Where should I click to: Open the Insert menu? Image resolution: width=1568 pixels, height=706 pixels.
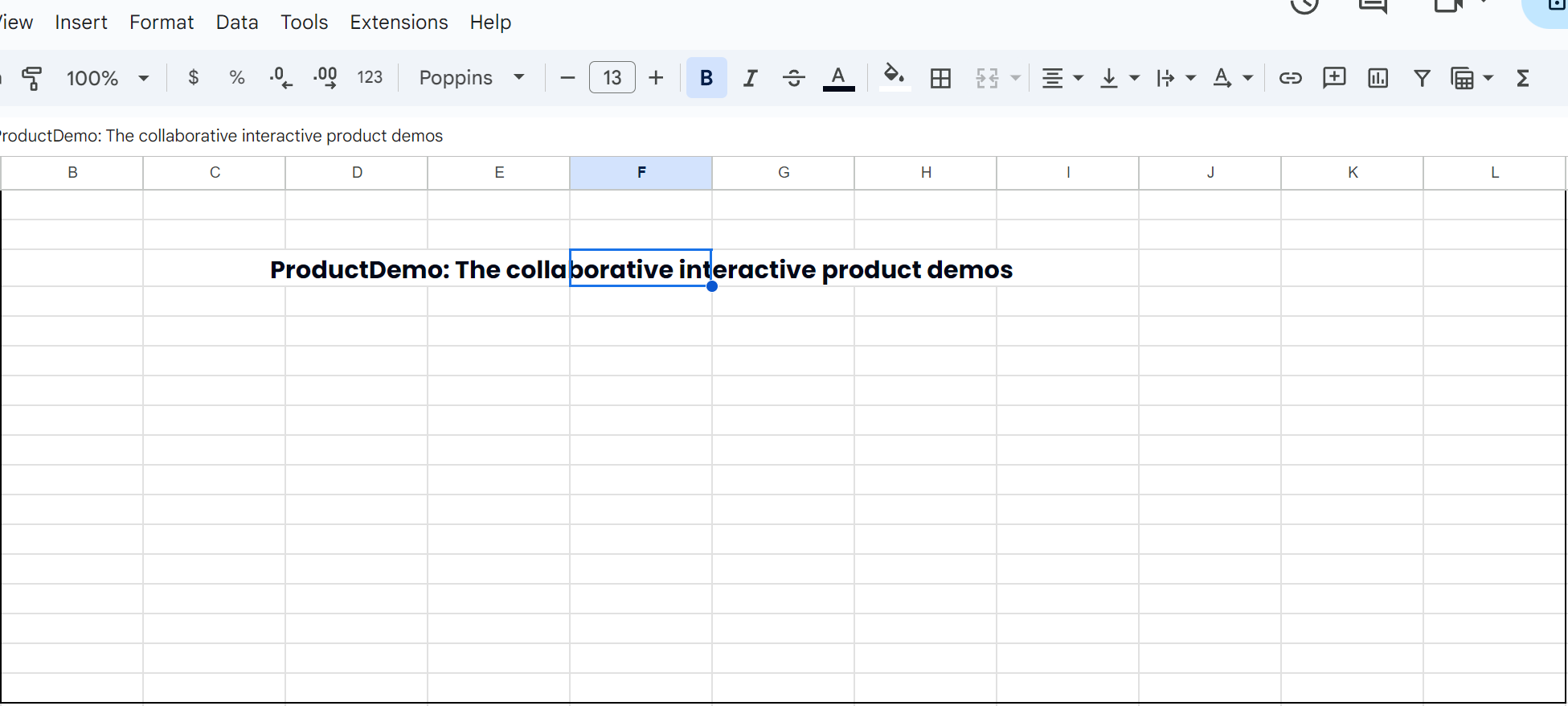click(x=81, y=23)
